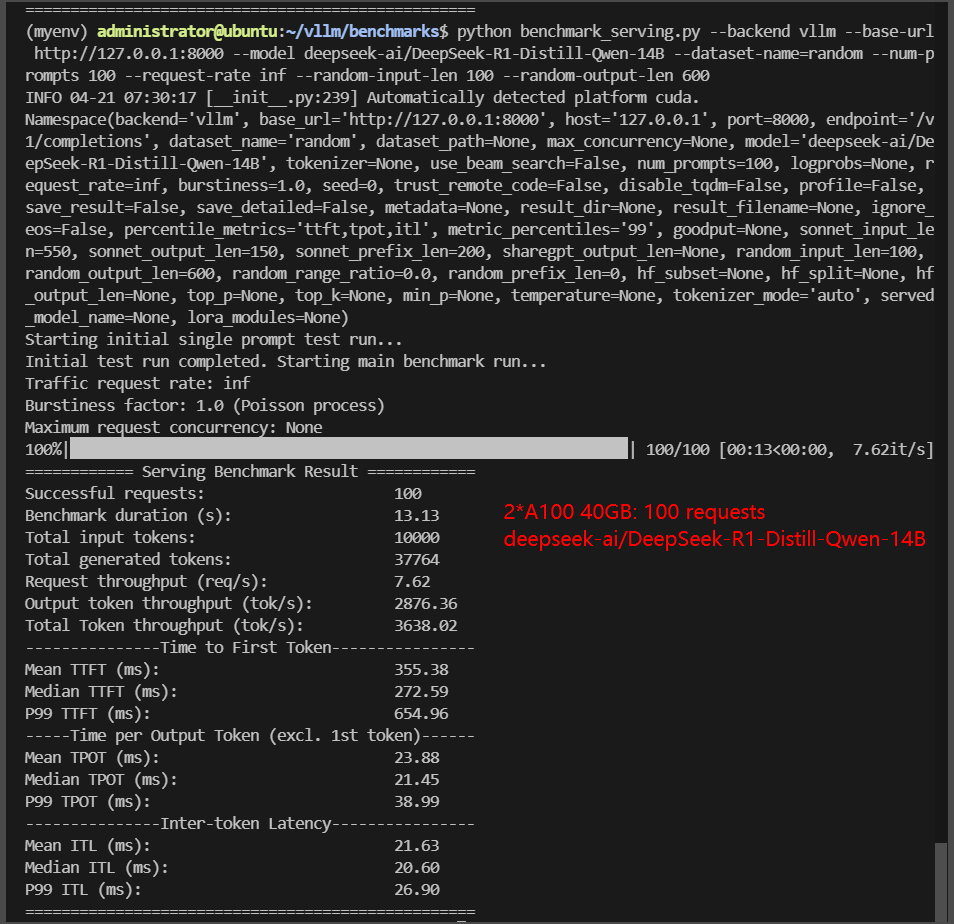
Task: Click the Mean TTFT value '355.38'
Action: click(421, 669)
